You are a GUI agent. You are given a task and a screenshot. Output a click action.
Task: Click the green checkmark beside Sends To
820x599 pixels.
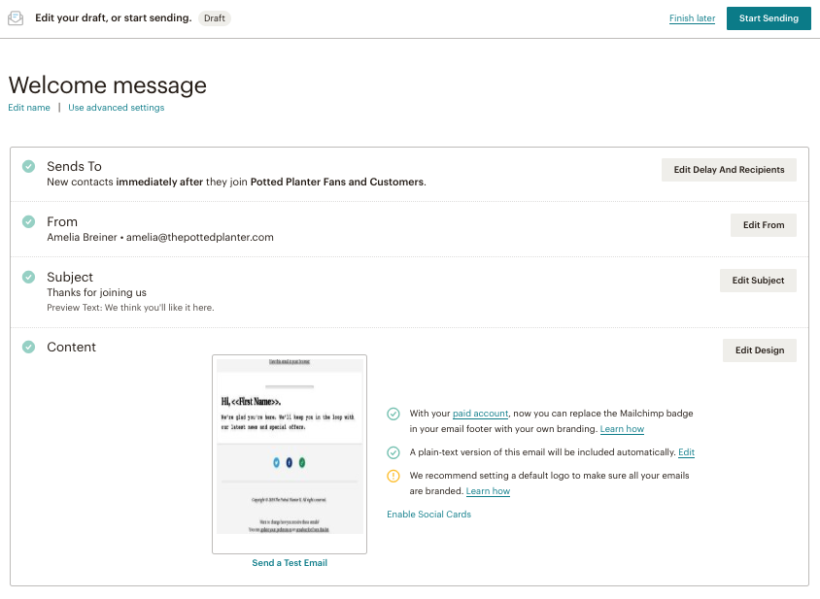[28, 166]
